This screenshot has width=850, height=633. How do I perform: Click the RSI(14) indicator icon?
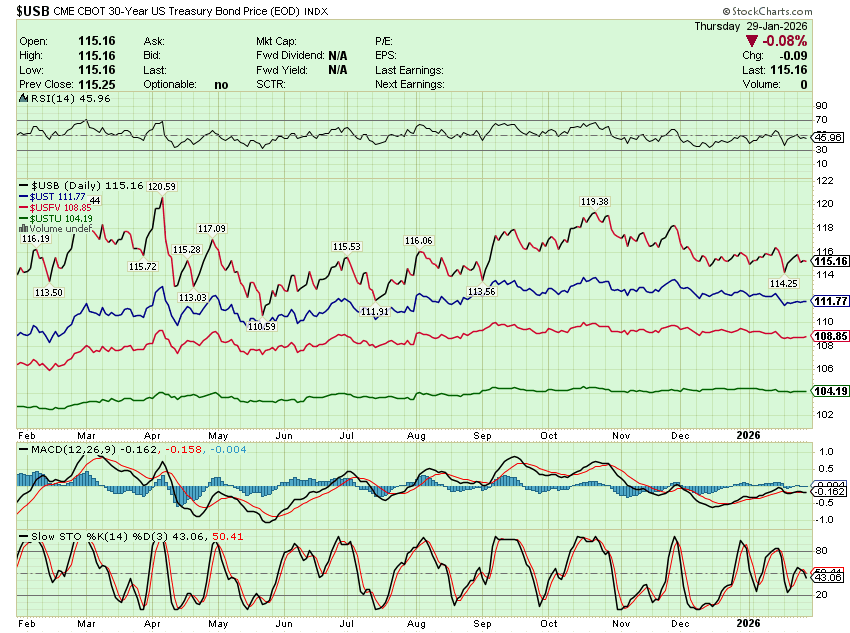[24, 99]
